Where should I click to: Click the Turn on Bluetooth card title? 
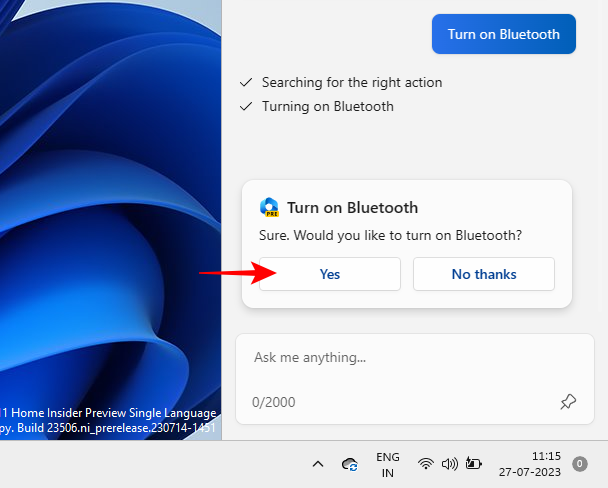coord(352,208)
